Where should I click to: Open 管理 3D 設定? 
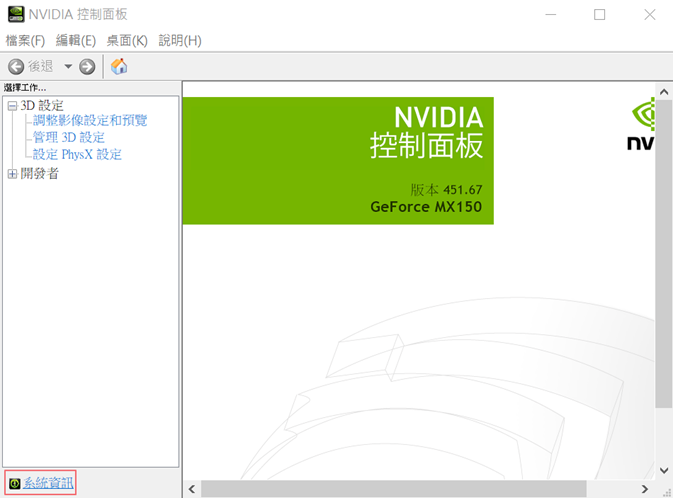coord(69,137)
